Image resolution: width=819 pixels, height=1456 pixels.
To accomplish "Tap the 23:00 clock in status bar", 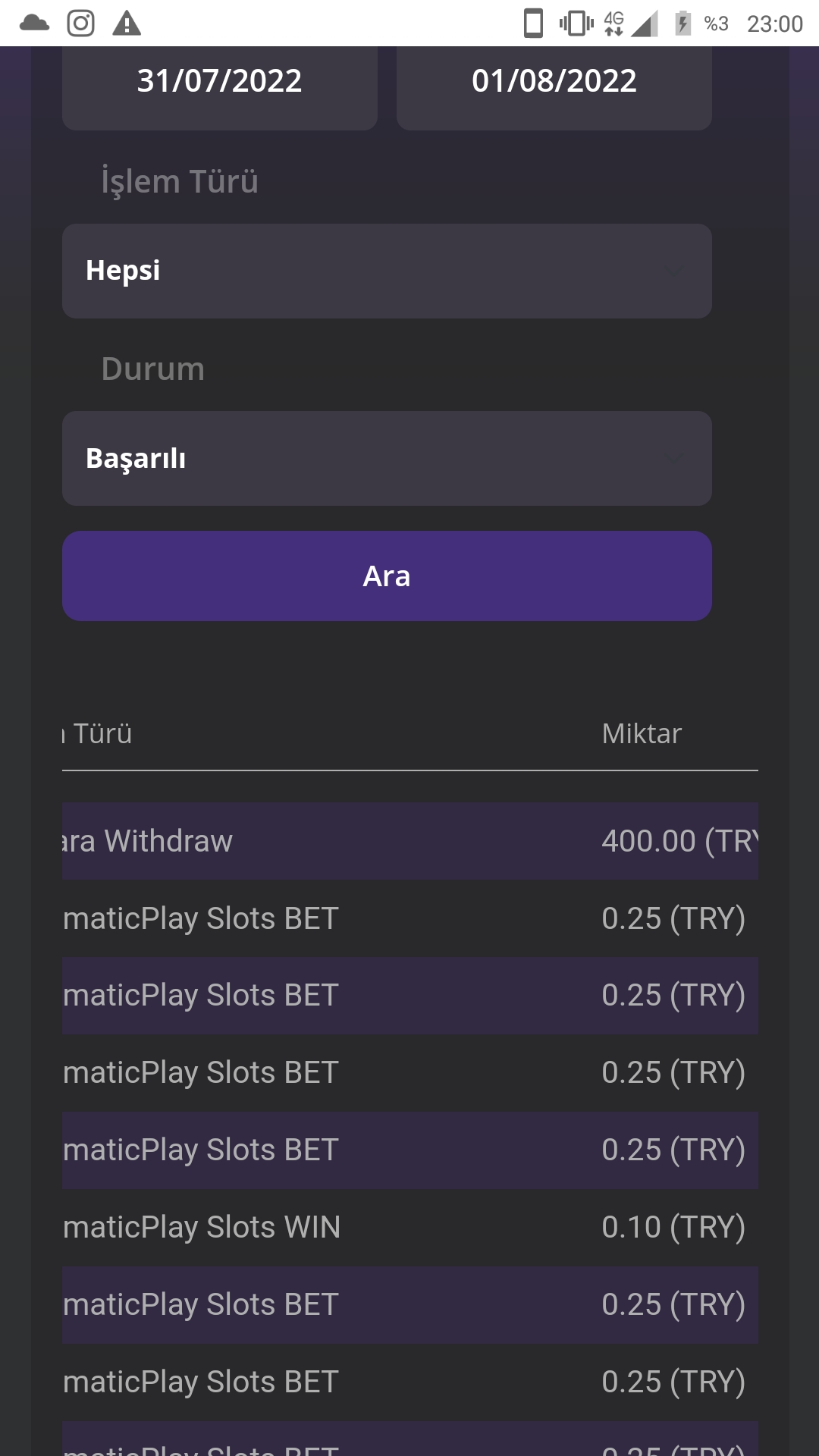I will click(x=774, y=24).
